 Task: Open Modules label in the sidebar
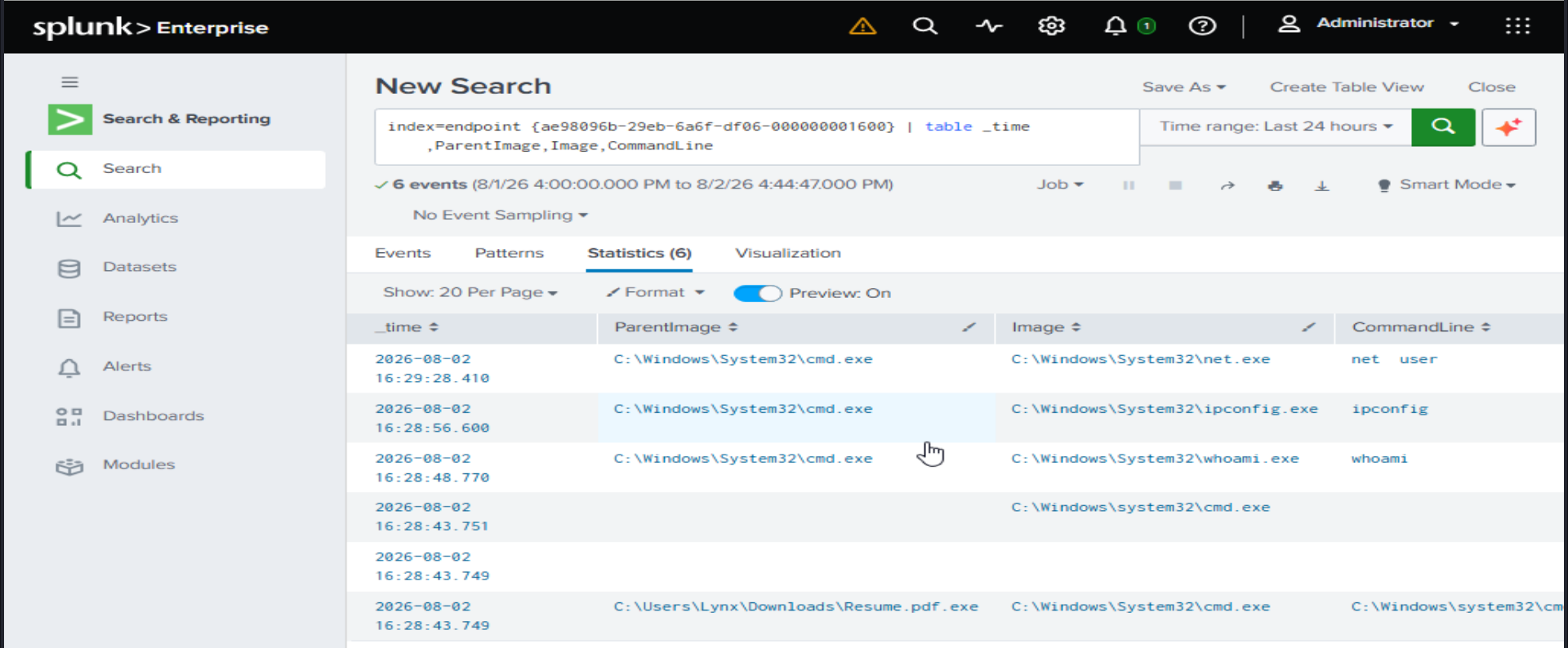[x=139, y=464]
